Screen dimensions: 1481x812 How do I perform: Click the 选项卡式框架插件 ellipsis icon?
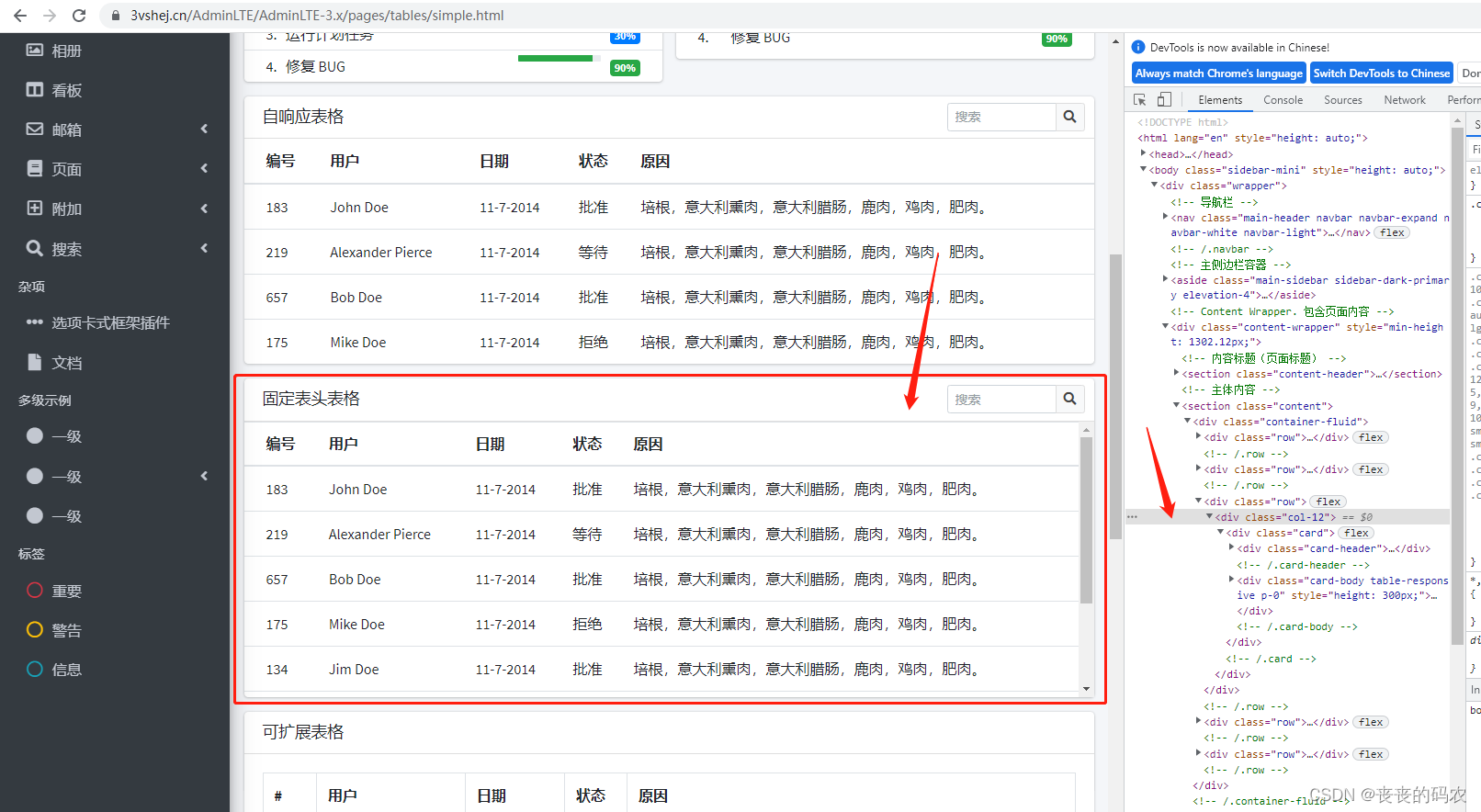(x=35, y=322)
